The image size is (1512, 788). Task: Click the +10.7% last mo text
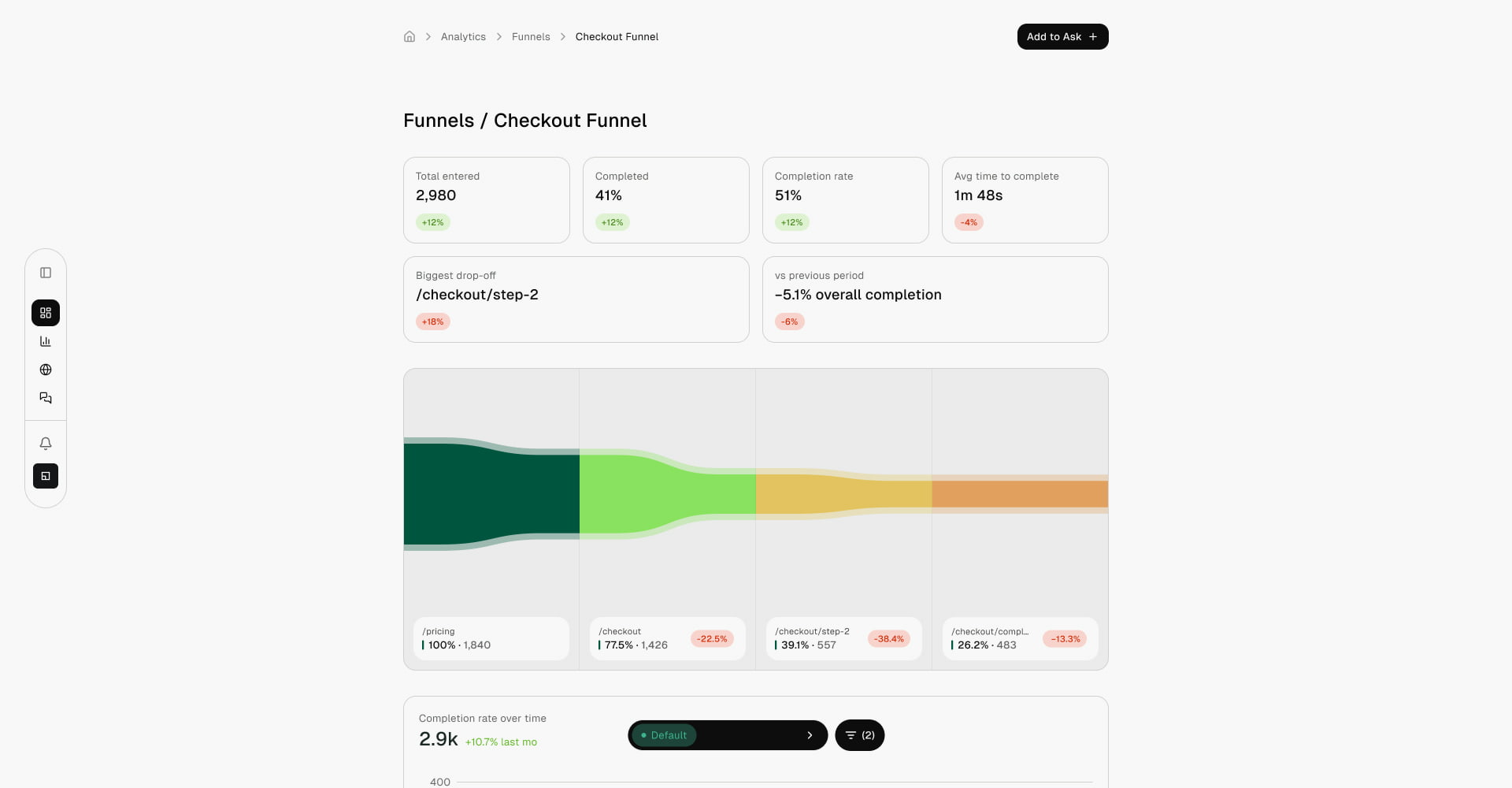point(501,742)
